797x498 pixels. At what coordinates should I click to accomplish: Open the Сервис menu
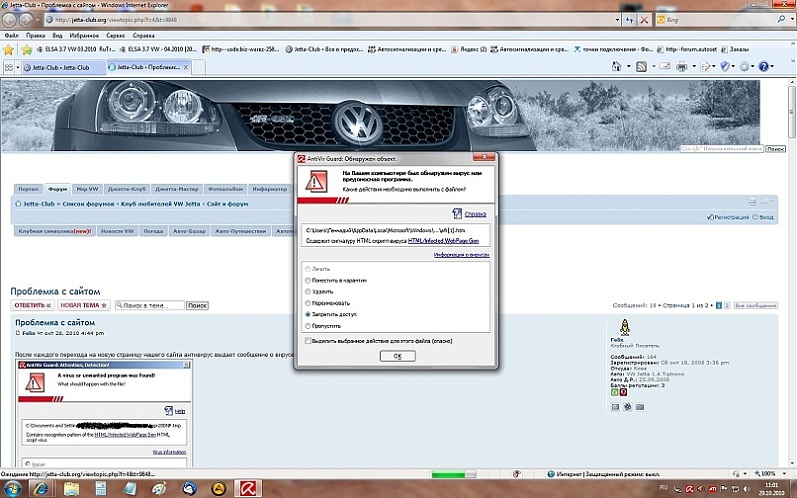tap(115, 36)
